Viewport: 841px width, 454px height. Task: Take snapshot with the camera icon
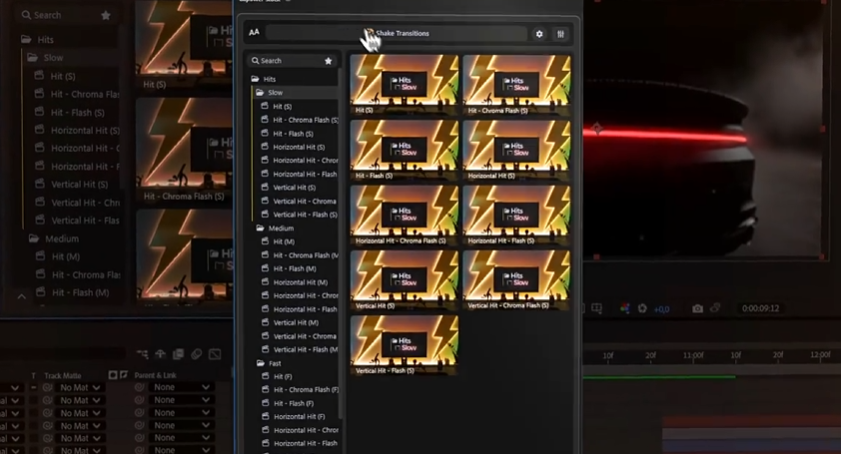698,309
